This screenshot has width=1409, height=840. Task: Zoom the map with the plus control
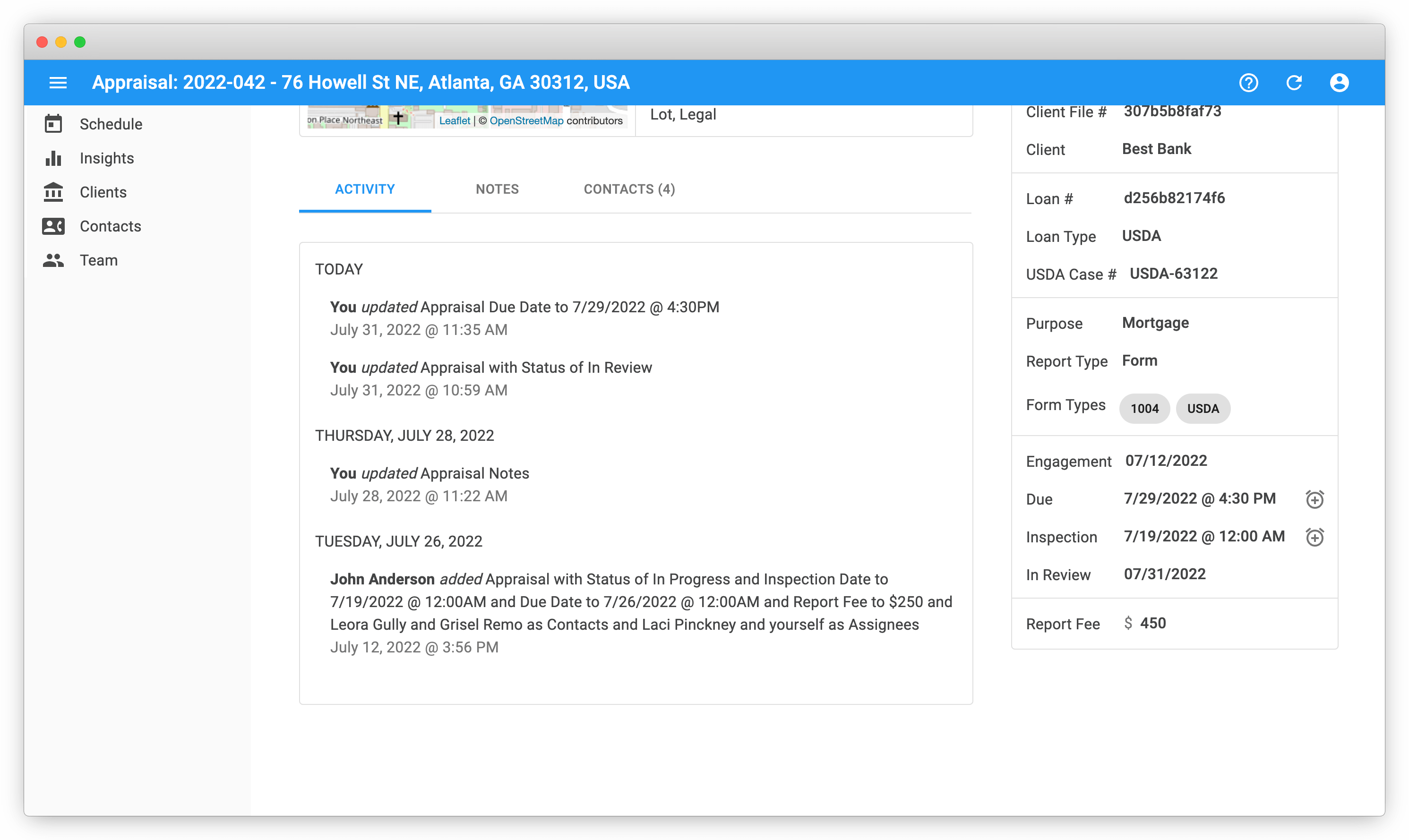click(x=399, y=117)
